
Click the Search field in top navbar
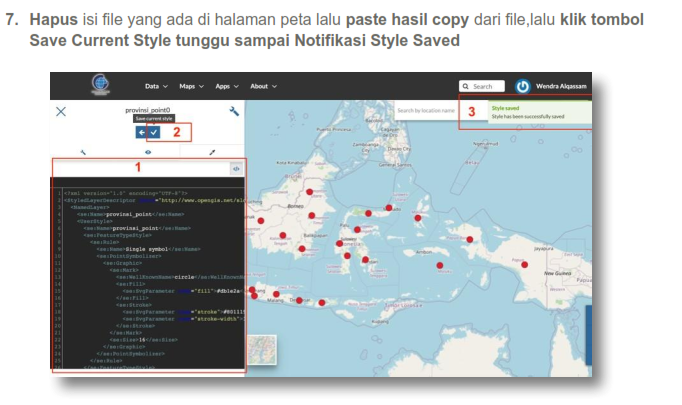[484, 87]
